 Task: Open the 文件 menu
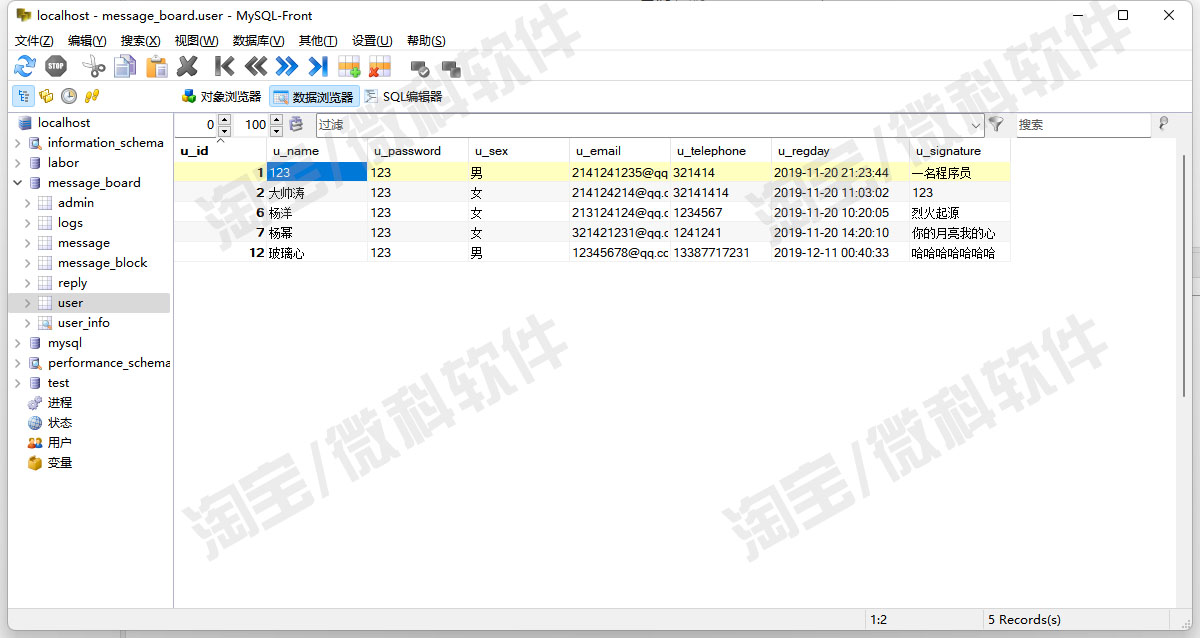(34, 41)
